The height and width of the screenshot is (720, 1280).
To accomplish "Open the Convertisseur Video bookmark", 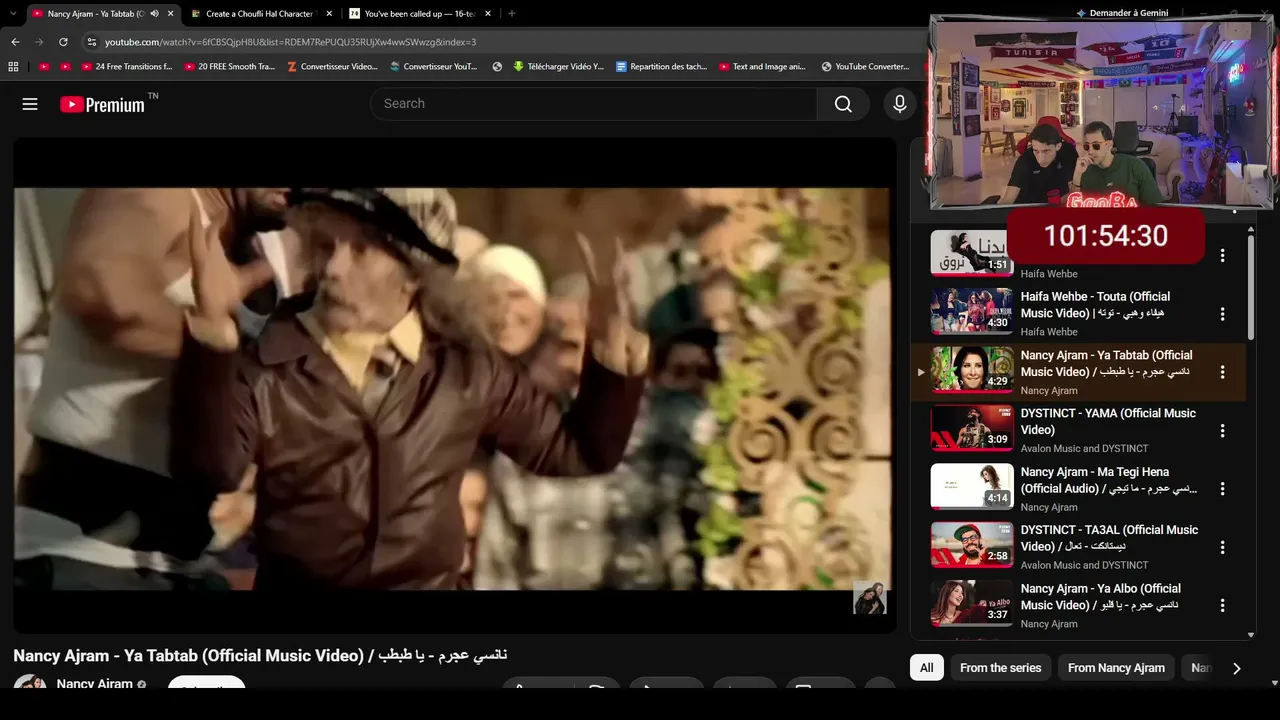I will pyautogui.click(x=333, y=67).
